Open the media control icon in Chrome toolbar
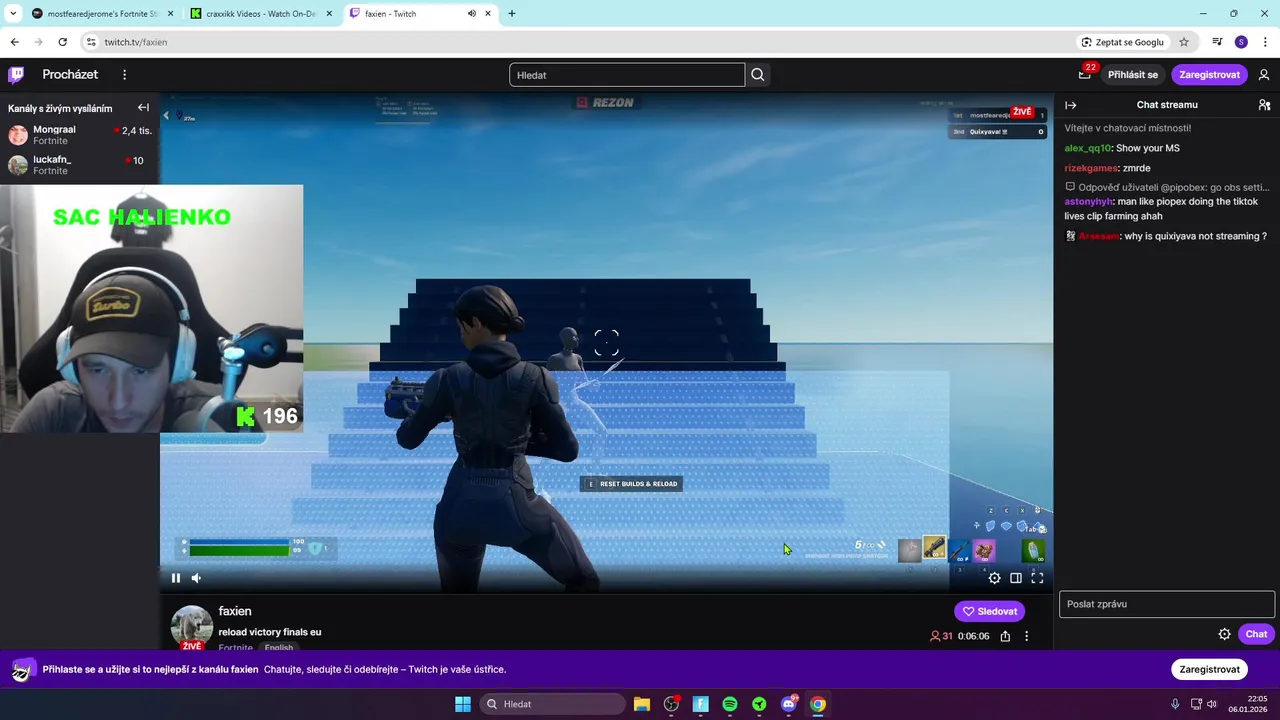The width and height of the screenshot is (1280, 720). (1217, 42)
